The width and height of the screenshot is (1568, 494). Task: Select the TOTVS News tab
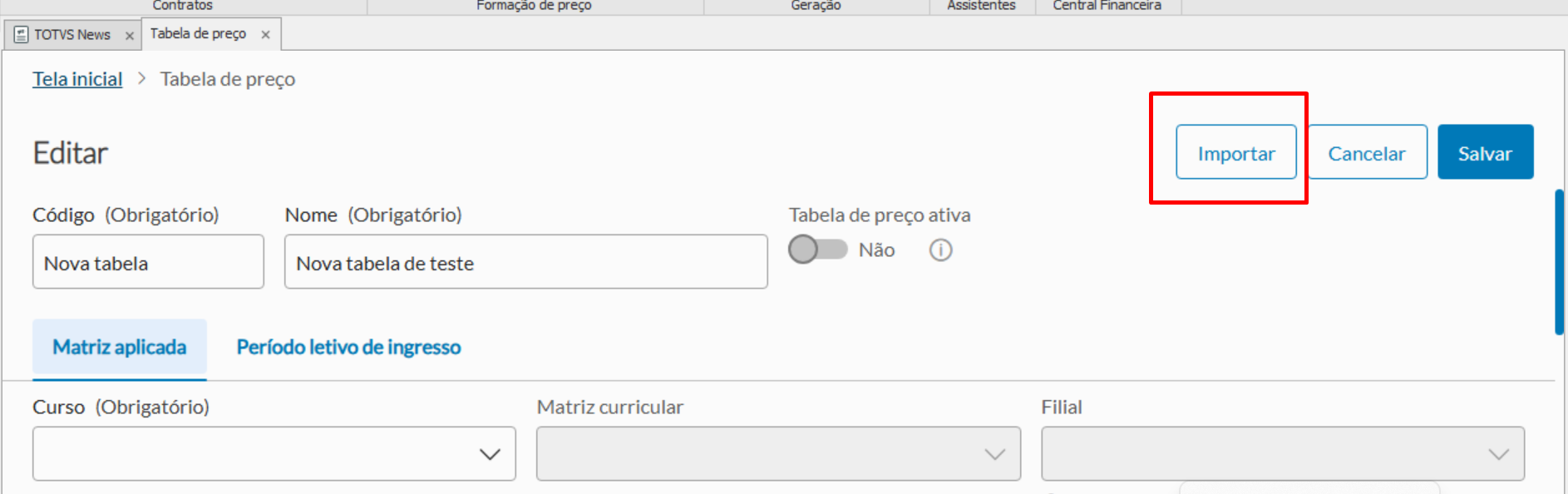coord(72,35)
